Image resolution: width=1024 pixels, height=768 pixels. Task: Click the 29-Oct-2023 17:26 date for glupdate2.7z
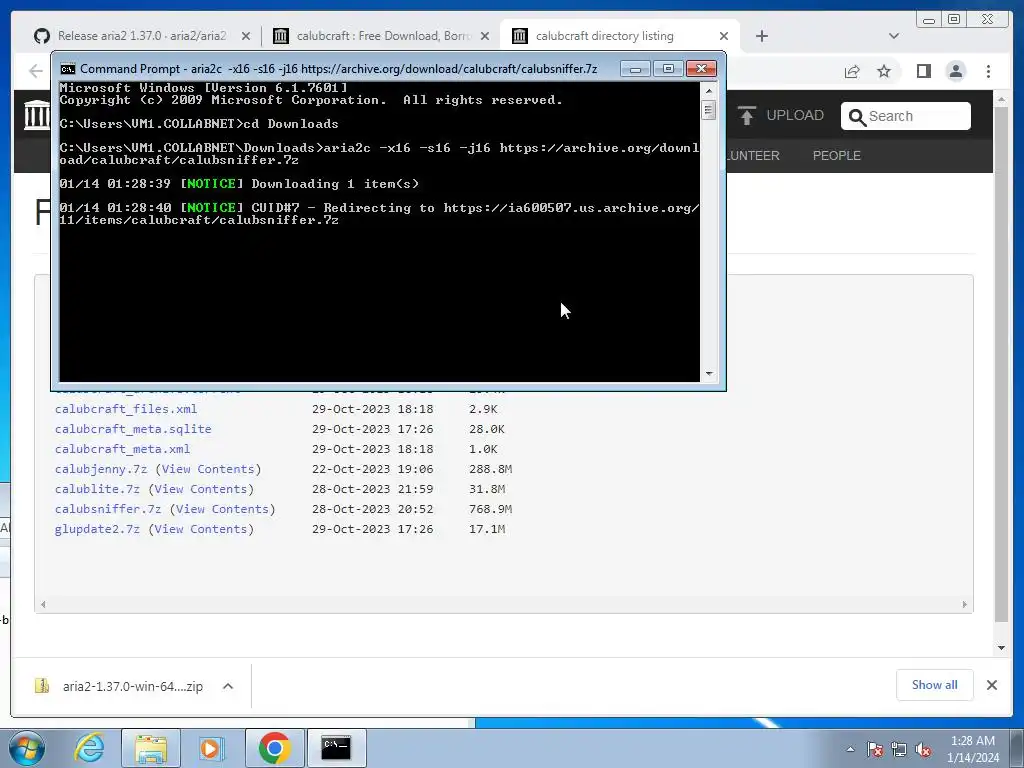pyautogui.click(x=372, y=529)
